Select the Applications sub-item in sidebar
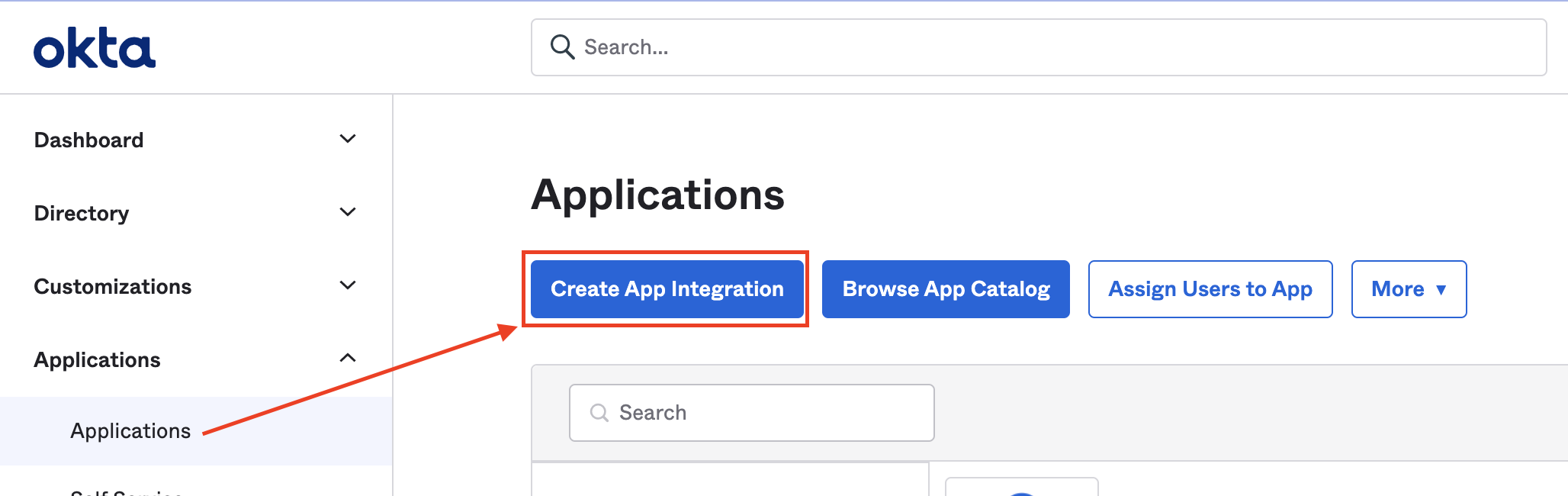The width and height of the screenshot is (1568, 496). [x=196, y=431]
